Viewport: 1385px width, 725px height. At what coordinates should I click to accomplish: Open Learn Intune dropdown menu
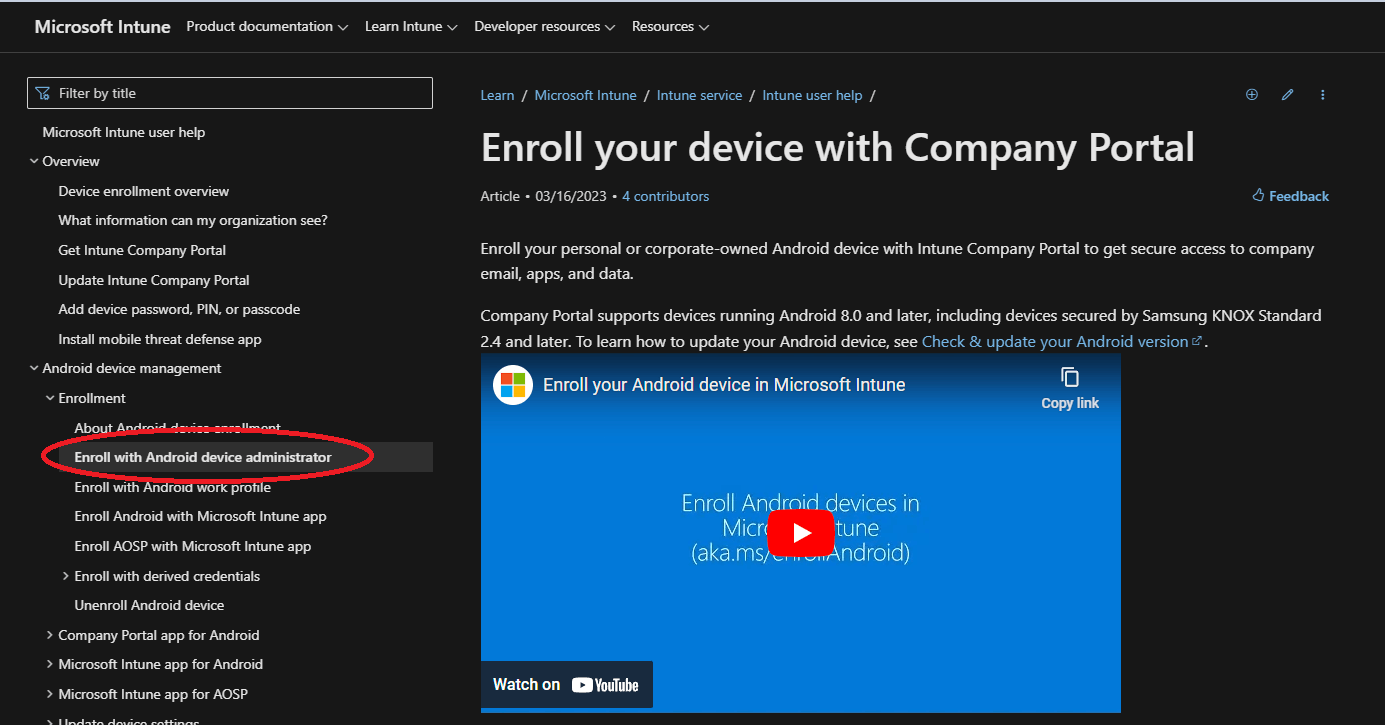point(411,27)
